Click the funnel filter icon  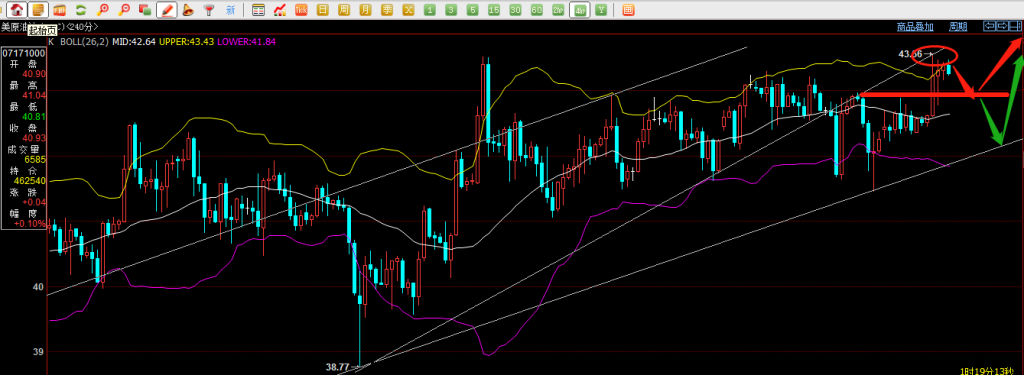point(209,9)
